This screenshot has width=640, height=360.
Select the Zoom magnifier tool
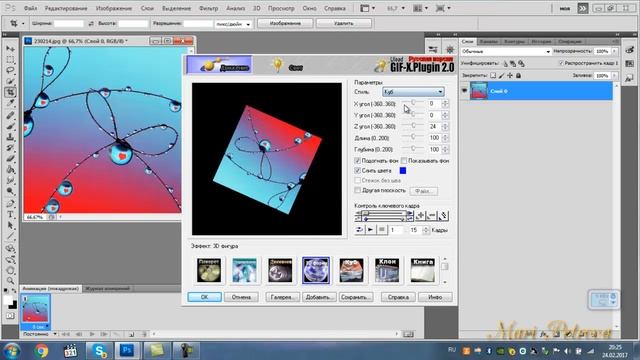tap(10, 281)
